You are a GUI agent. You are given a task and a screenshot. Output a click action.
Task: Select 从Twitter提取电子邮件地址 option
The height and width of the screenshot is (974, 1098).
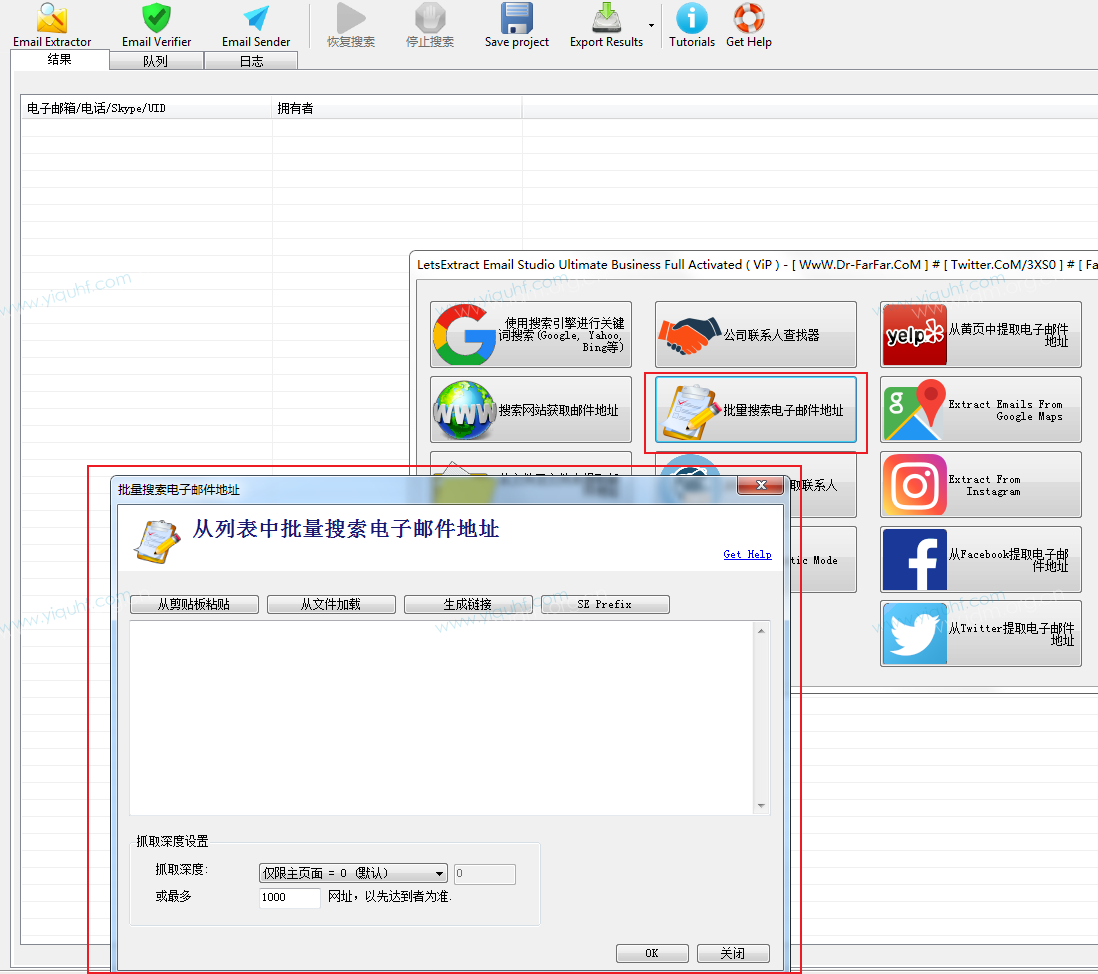click(980, 634)
